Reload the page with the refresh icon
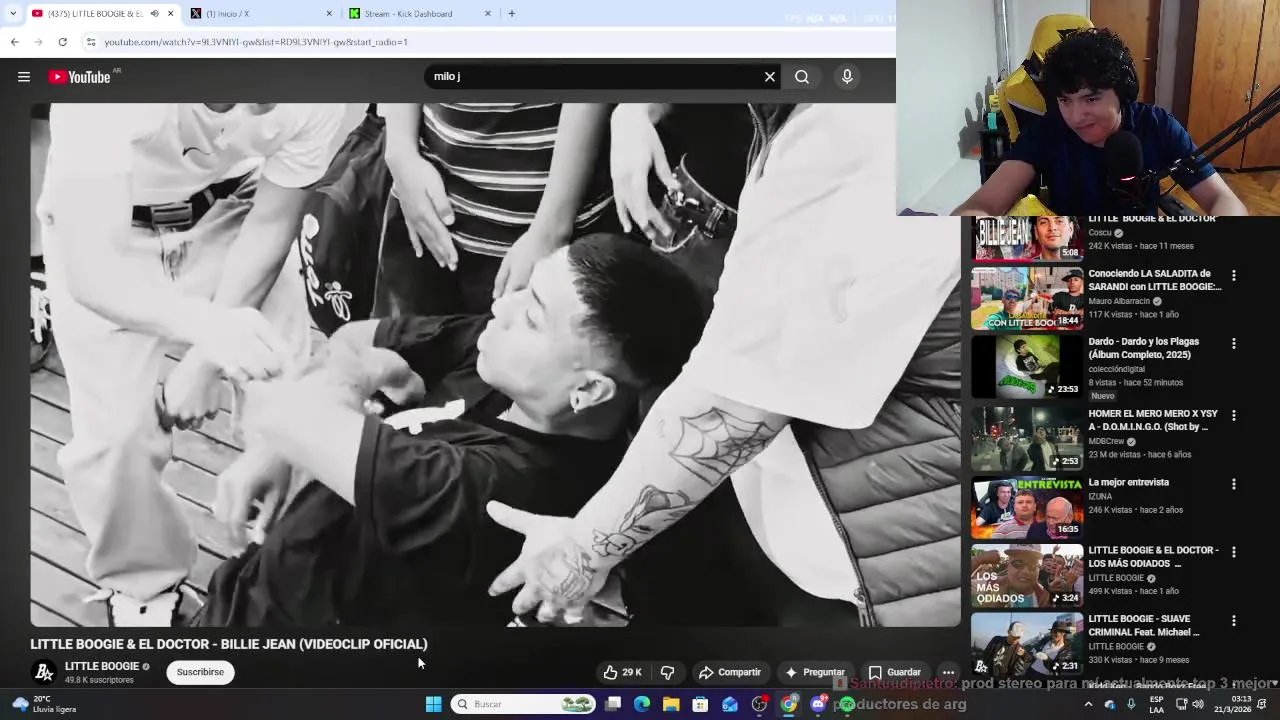Viewport: 1280px width, 720px height. 62,42
